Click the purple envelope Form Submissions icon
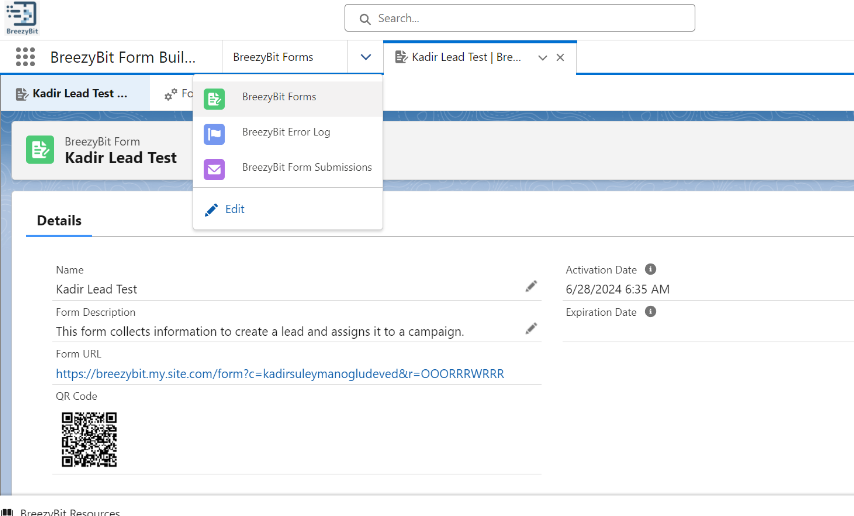 coord(214,169)
